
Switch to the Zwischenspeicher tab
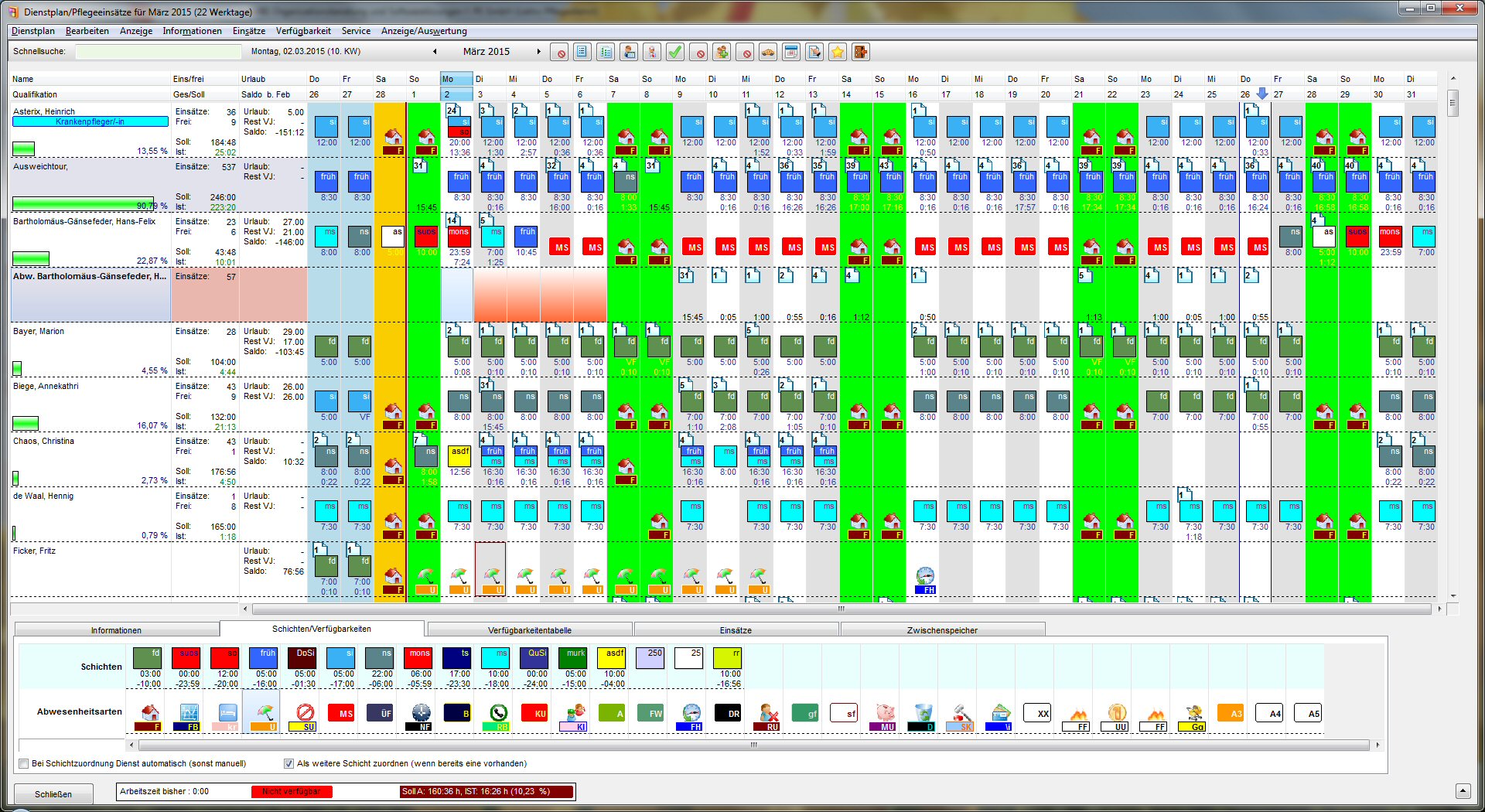click(941, 630)
